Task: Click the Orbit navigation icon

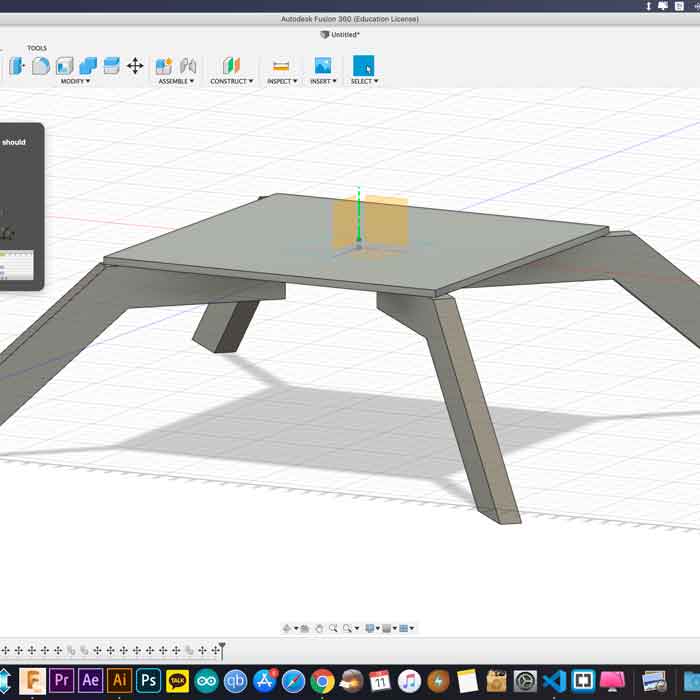Action: tap(287, 629)
